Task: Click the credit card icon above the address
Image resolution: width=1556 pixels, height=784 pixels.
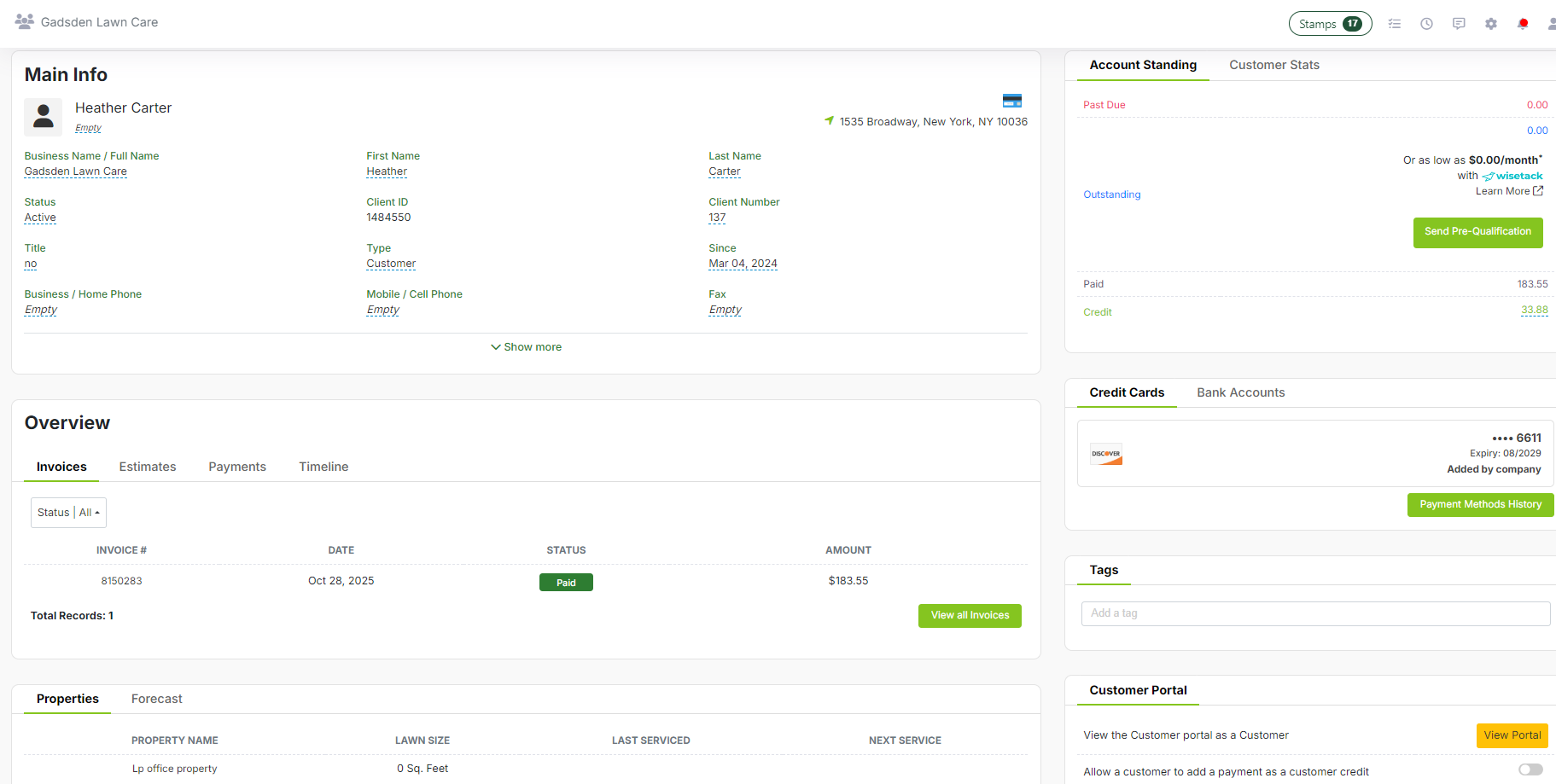Action: coord(1012,100)
